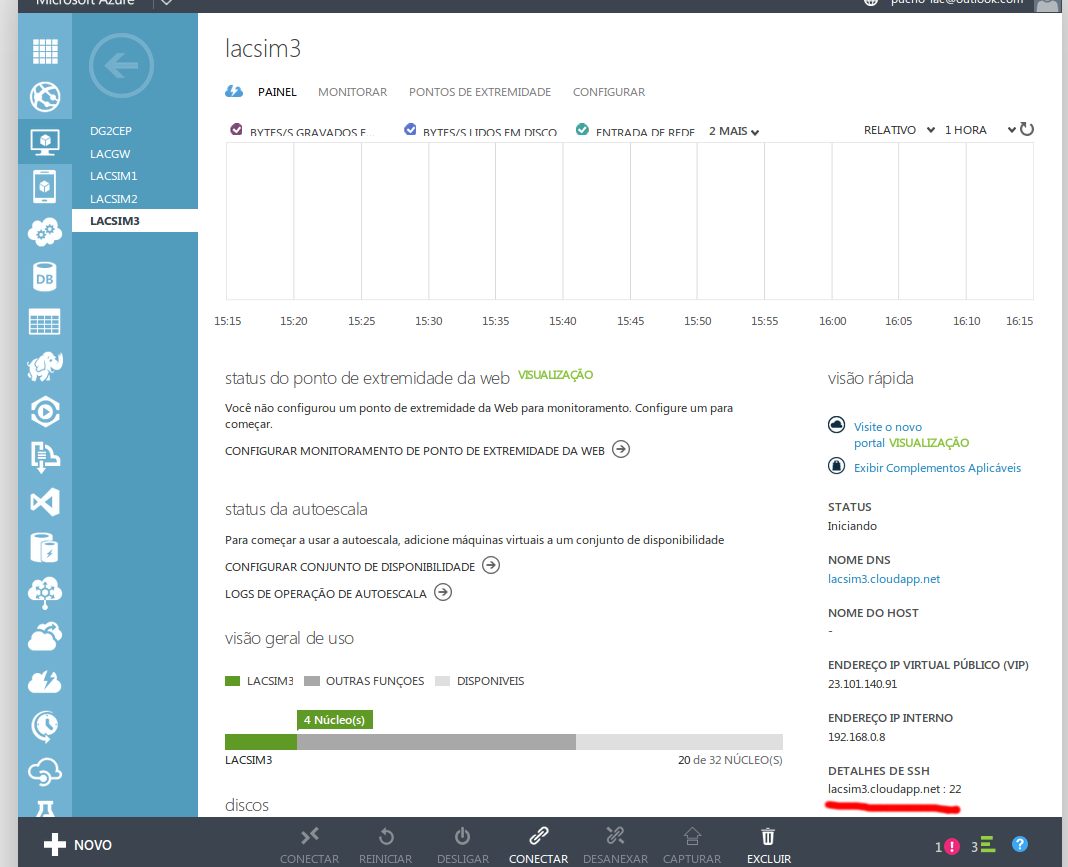Click the Excluir trash icon
The height and width of the screenshot is (867, 1068).
pyautogui.click(x=768, y=837)
